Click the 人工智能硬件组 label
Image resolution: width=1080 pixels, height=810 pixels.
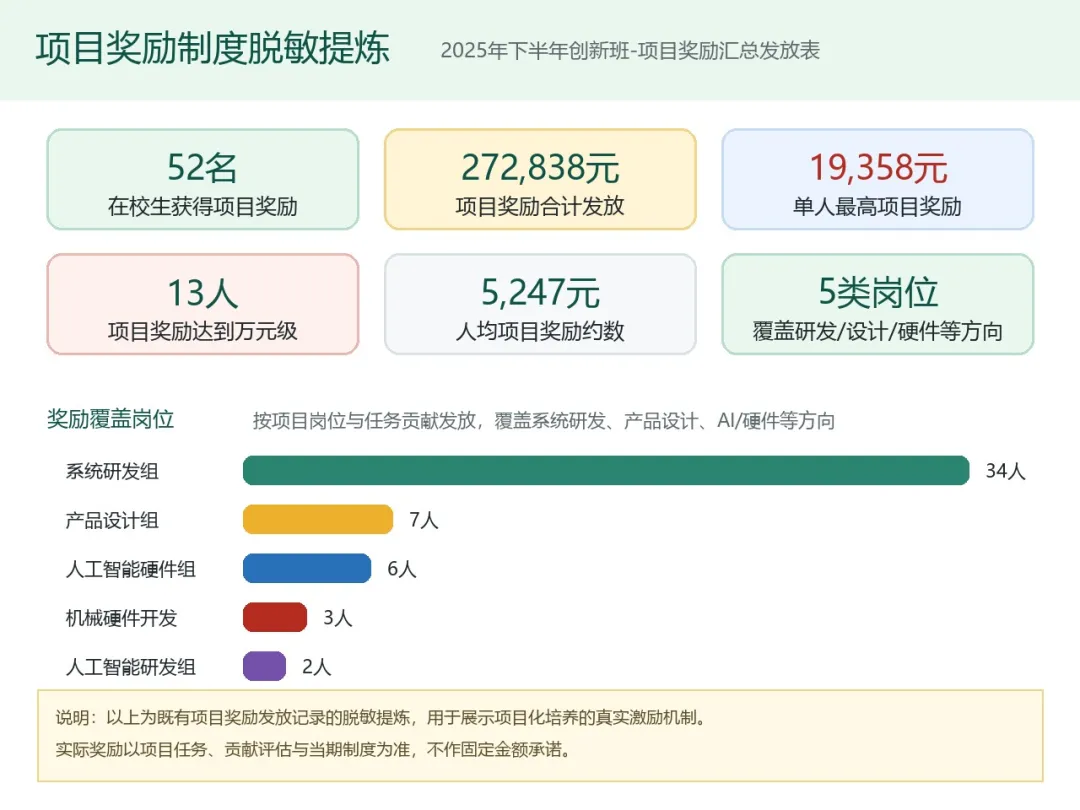click(x=131, y=569)
